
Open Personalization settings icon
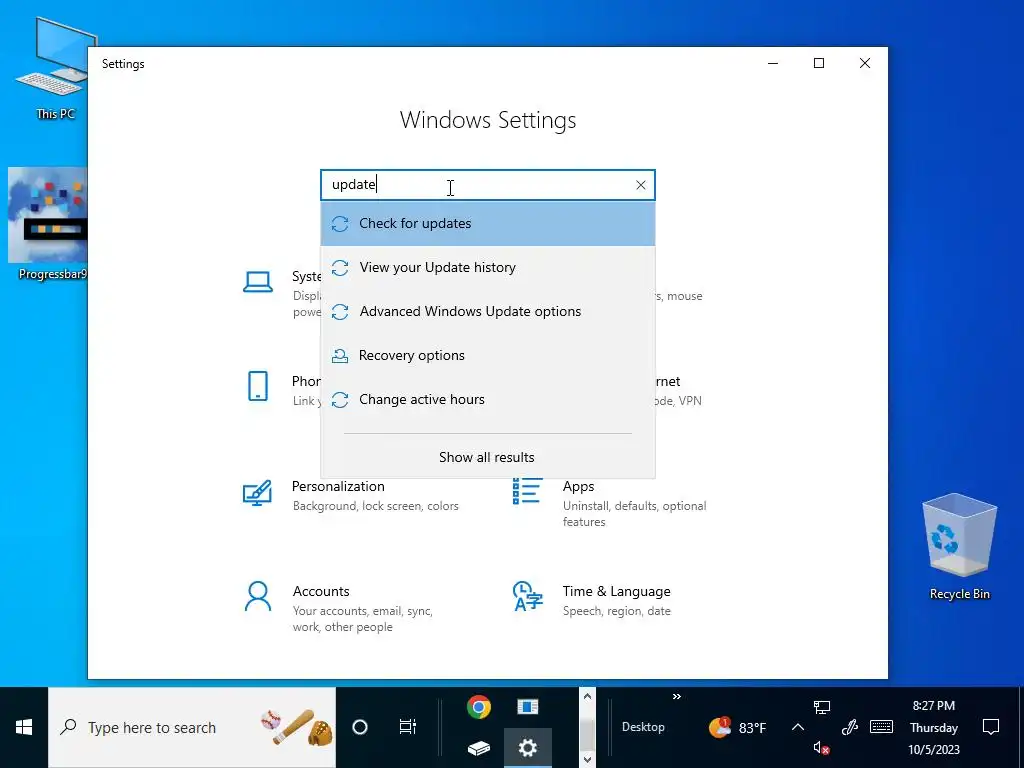[x=257, y=493]
